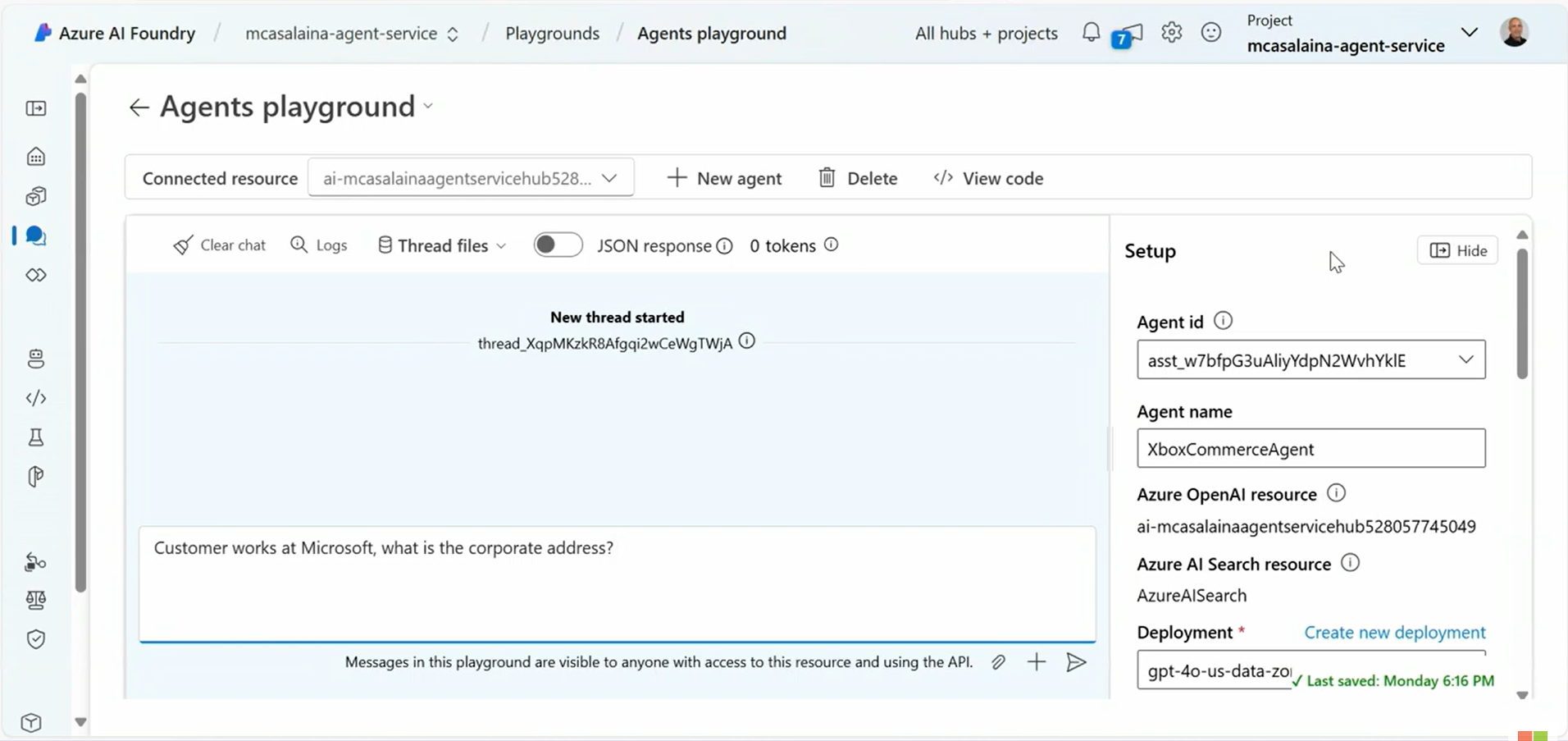The height and width of the screenshot is (741, 1568).
Task: Open the safety shield icon in sidebar
Action: (36, 639)
